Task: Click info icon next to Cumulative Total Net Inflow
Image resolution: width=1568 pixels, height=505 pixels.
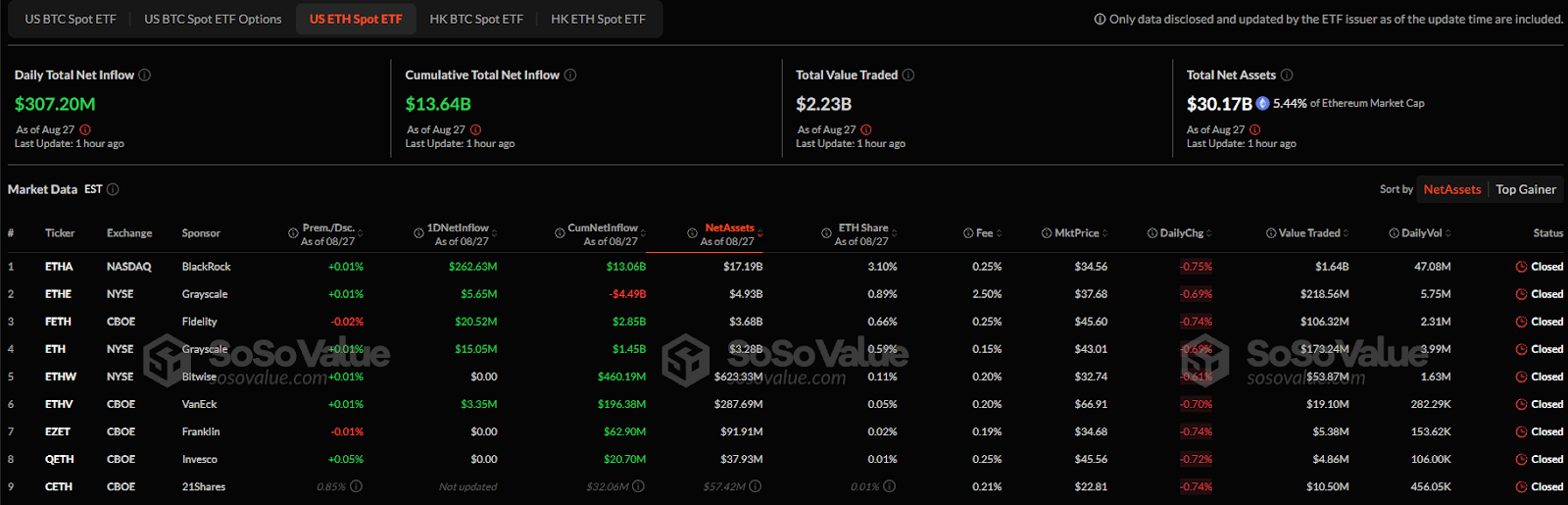Action: pos(570,76)
